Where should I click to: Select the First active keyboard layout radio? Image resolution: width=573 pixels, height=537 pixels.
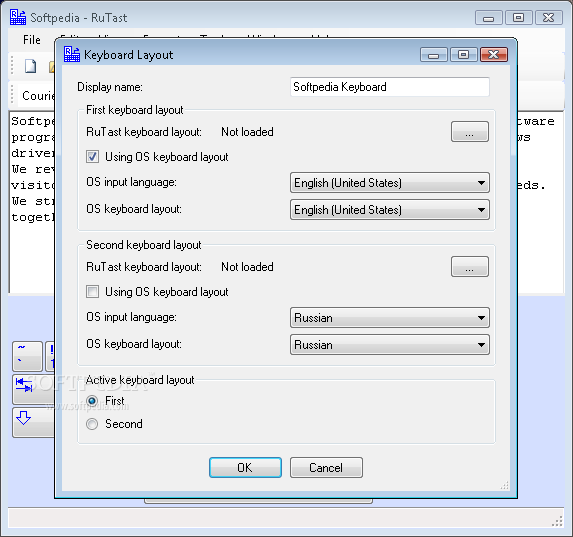click(x=92, y=401)
